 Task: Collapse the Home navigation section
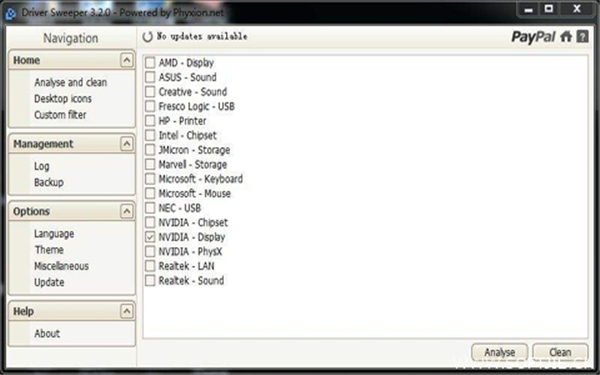(x=127, y=60)
